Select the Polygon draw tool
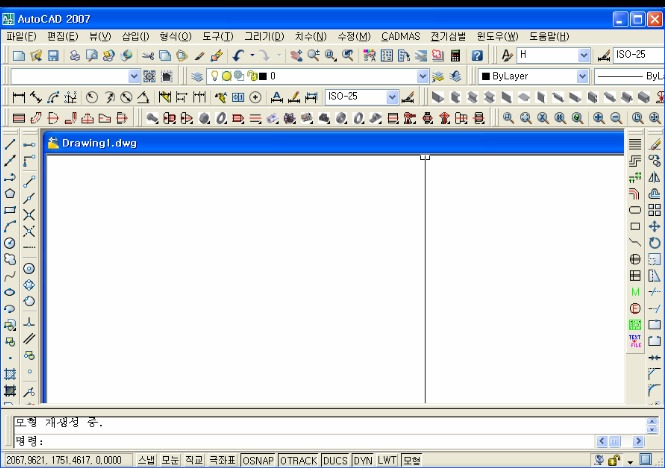Screen dimensions: 665x468 coord(10,194)
